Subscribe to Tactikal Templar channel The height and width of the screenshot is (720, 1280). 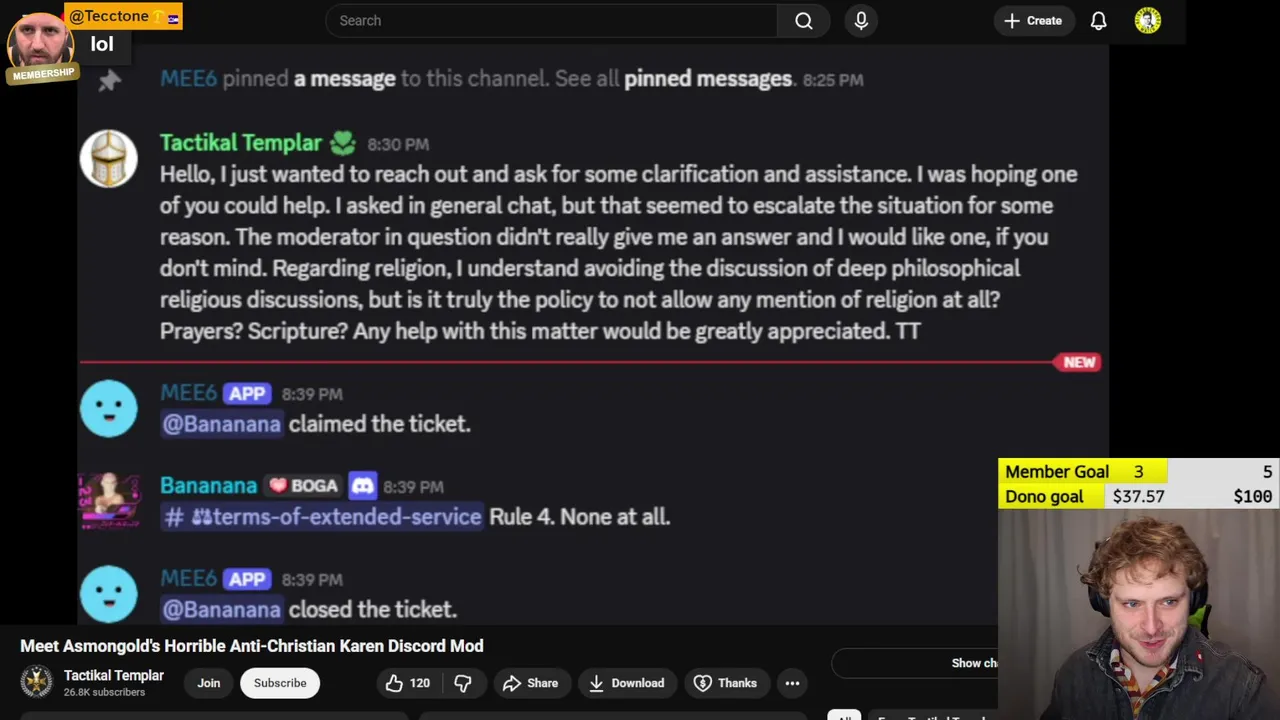click(280, 683)
